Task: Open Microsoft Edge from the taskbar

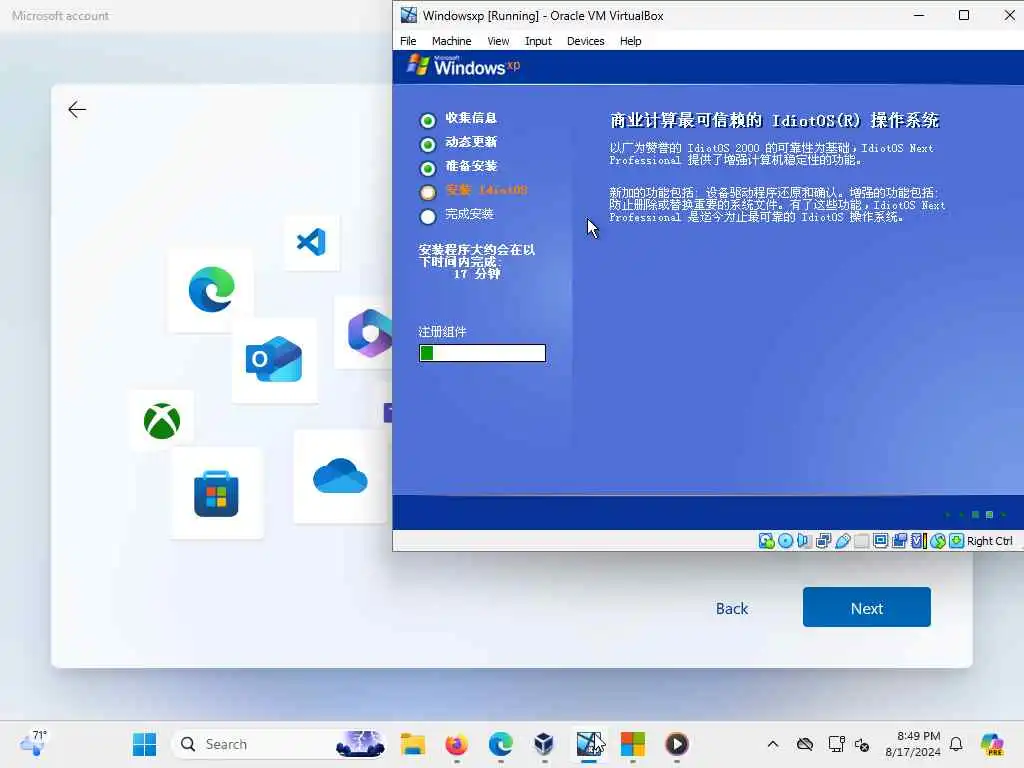Action: pos(500,744)
